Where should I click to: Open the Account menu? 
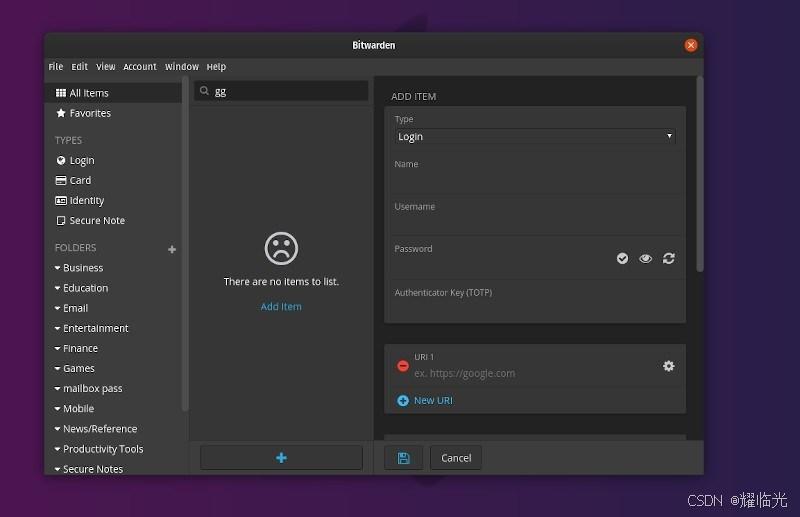pos(140,66)
